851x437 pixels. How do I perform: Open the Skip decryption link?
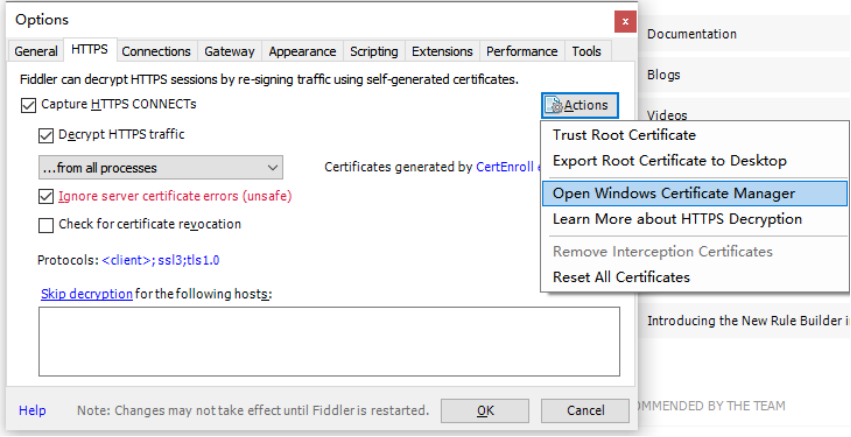tap(87, 294)
